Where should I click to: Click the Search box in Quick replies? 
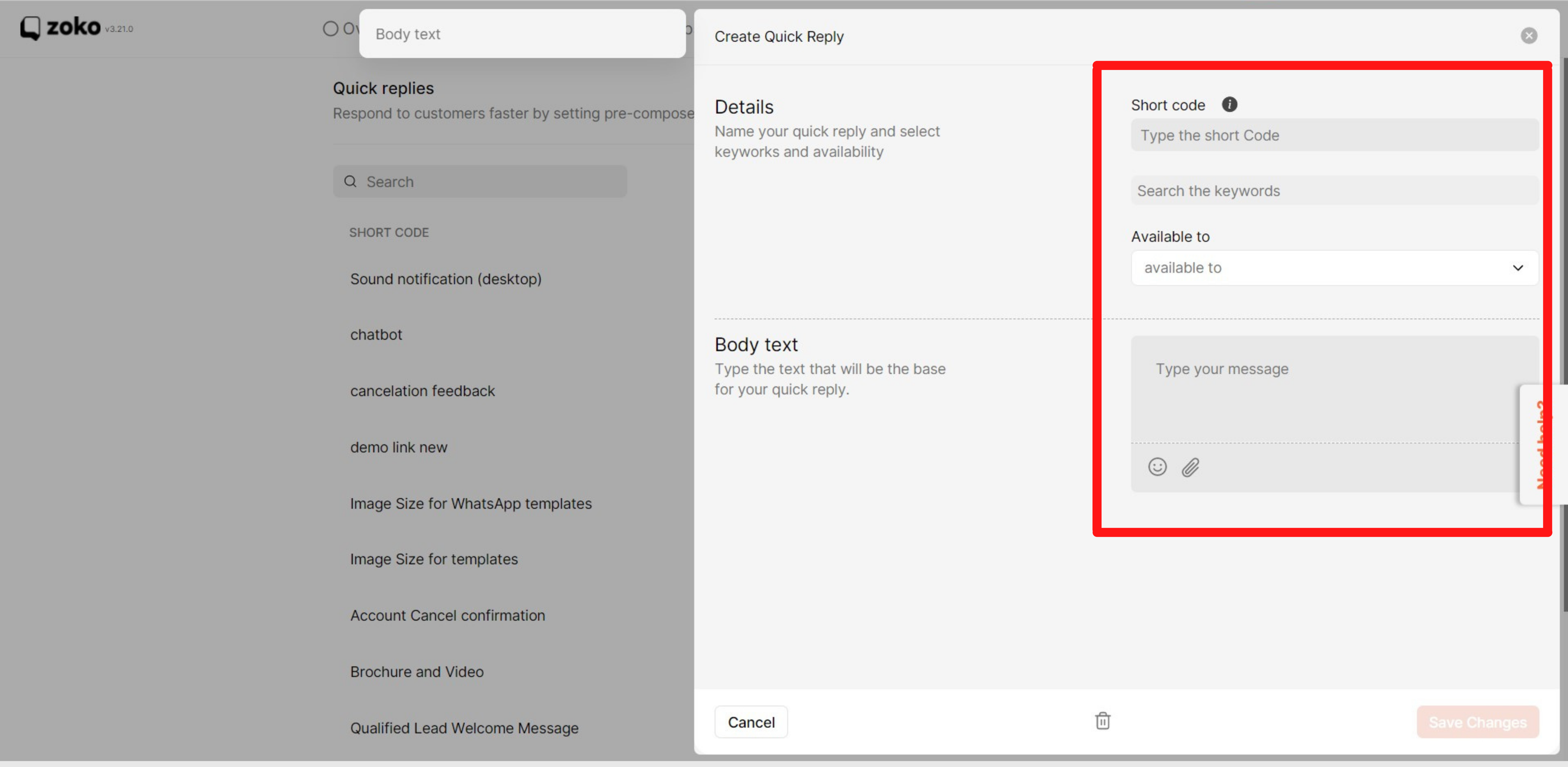pos(480,182)
